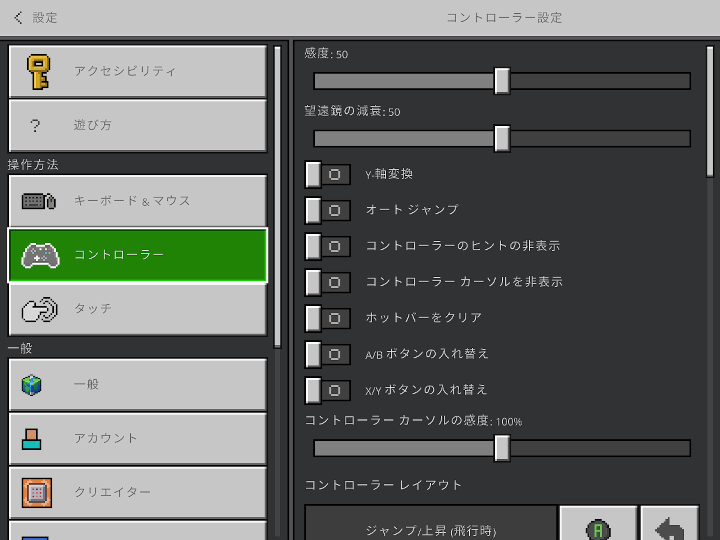Image resolution: width=720 pixels, height=540 pixels.
Task: Click the コントローラー カーソルの感度 slider handle
Action: (x=502, y=448)
